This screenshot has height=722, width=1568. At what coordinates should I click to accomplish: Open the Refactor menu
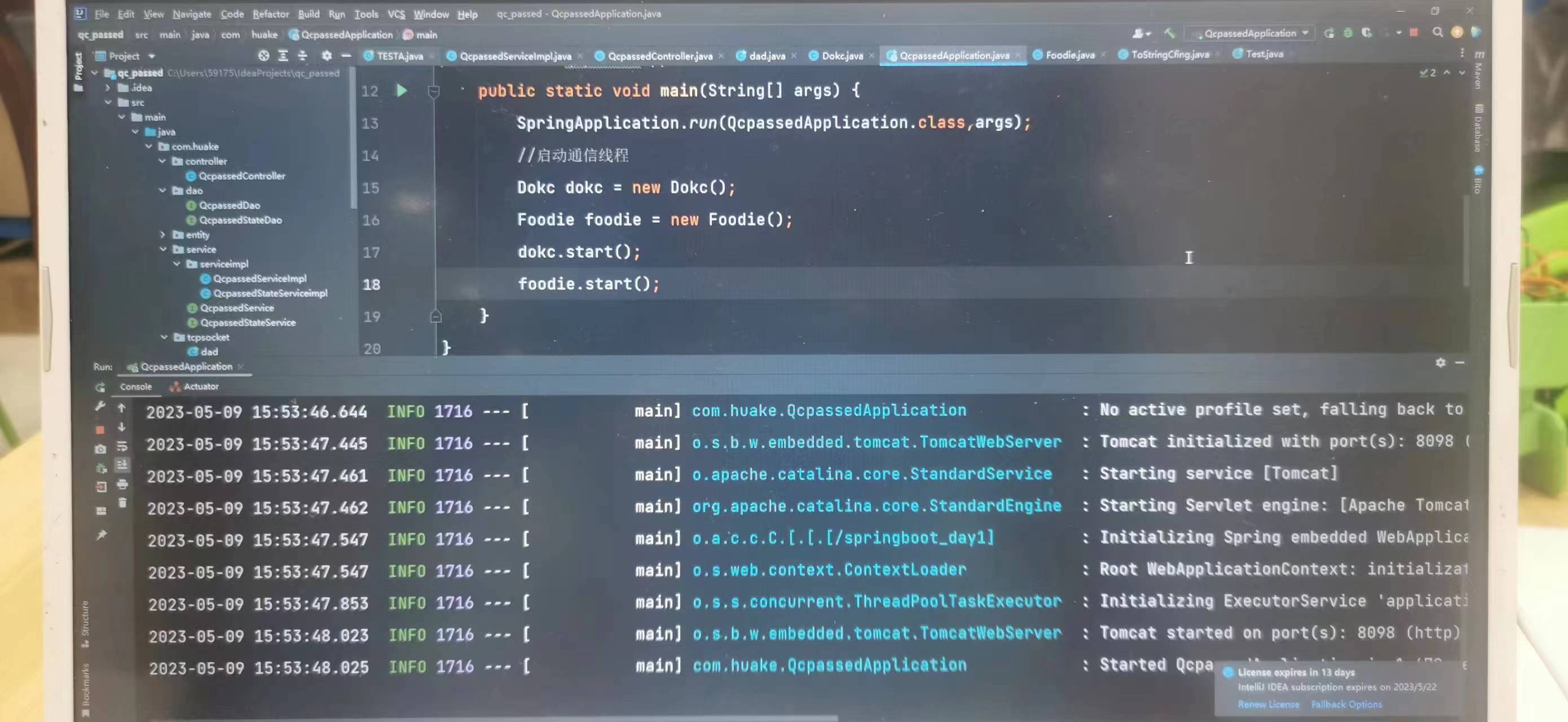[x=271, y=14]
